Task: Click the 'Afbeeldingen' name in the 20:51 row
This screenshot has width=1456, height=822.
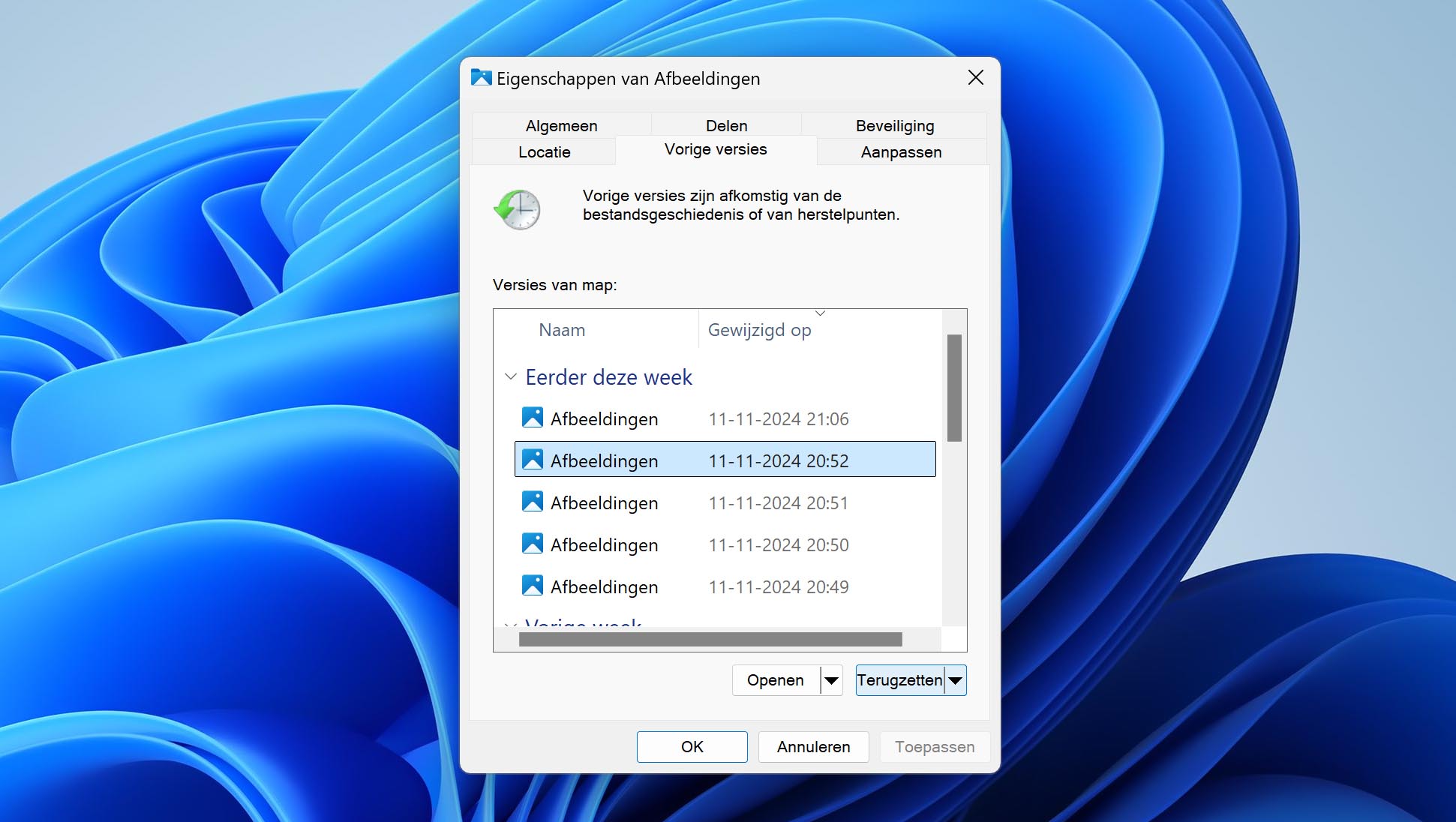Action: pyautogui.click(x=604, y=503)
